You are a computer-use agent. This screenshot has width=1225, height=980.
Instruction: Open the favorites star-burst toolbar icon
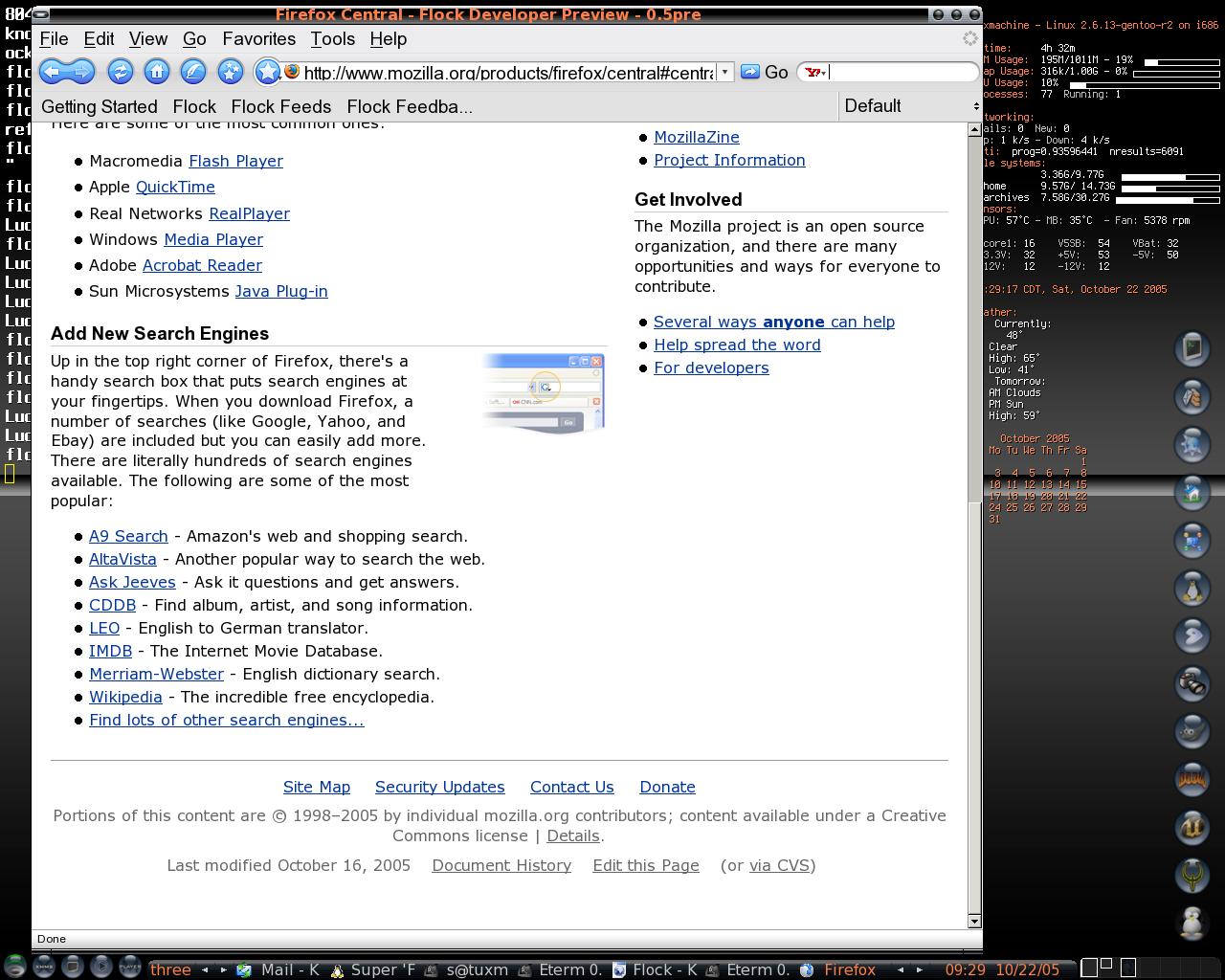(x=231, y=72)
